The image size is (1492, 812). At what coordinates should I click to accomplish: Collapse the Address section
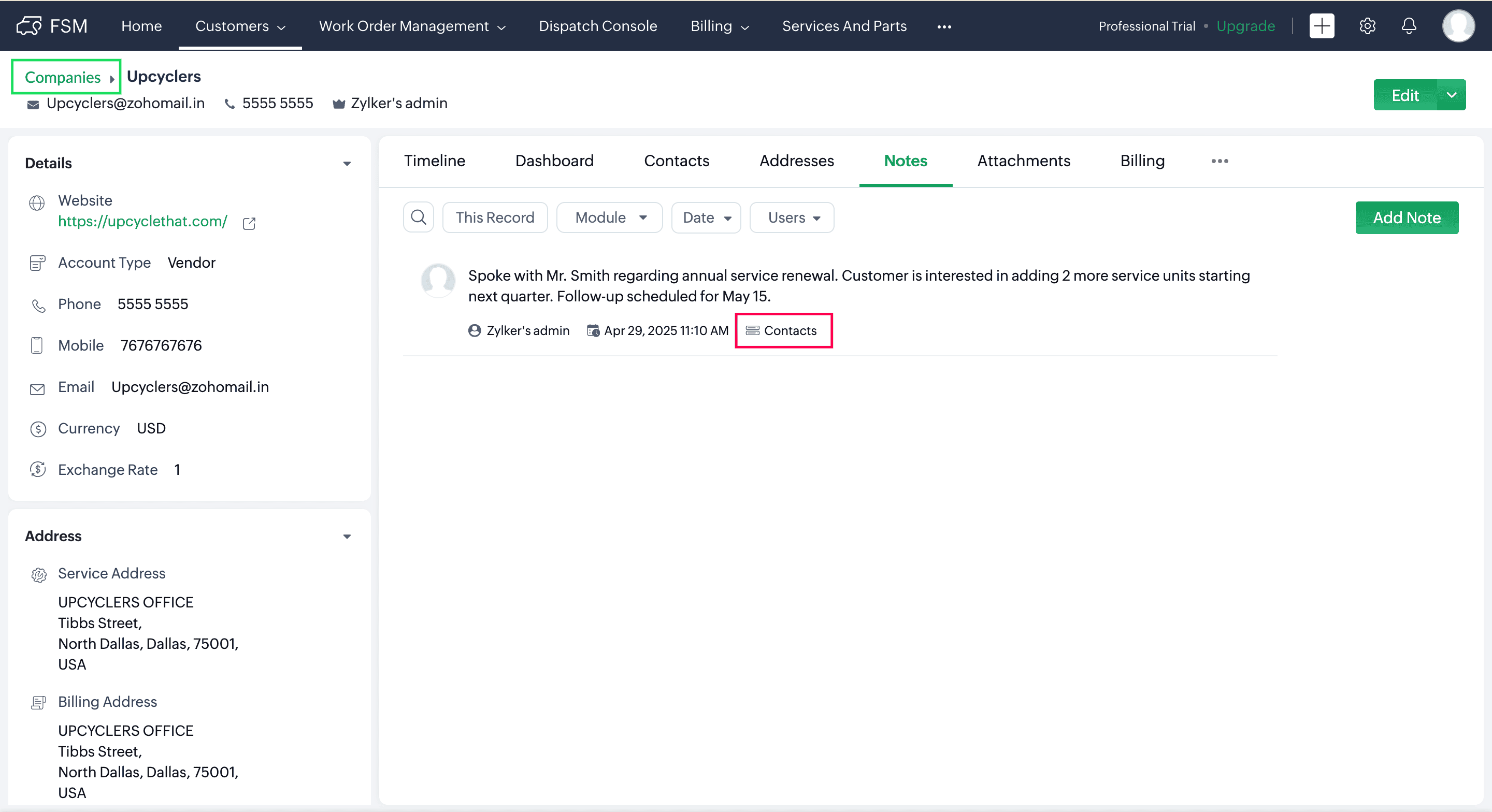click(347, 536)
